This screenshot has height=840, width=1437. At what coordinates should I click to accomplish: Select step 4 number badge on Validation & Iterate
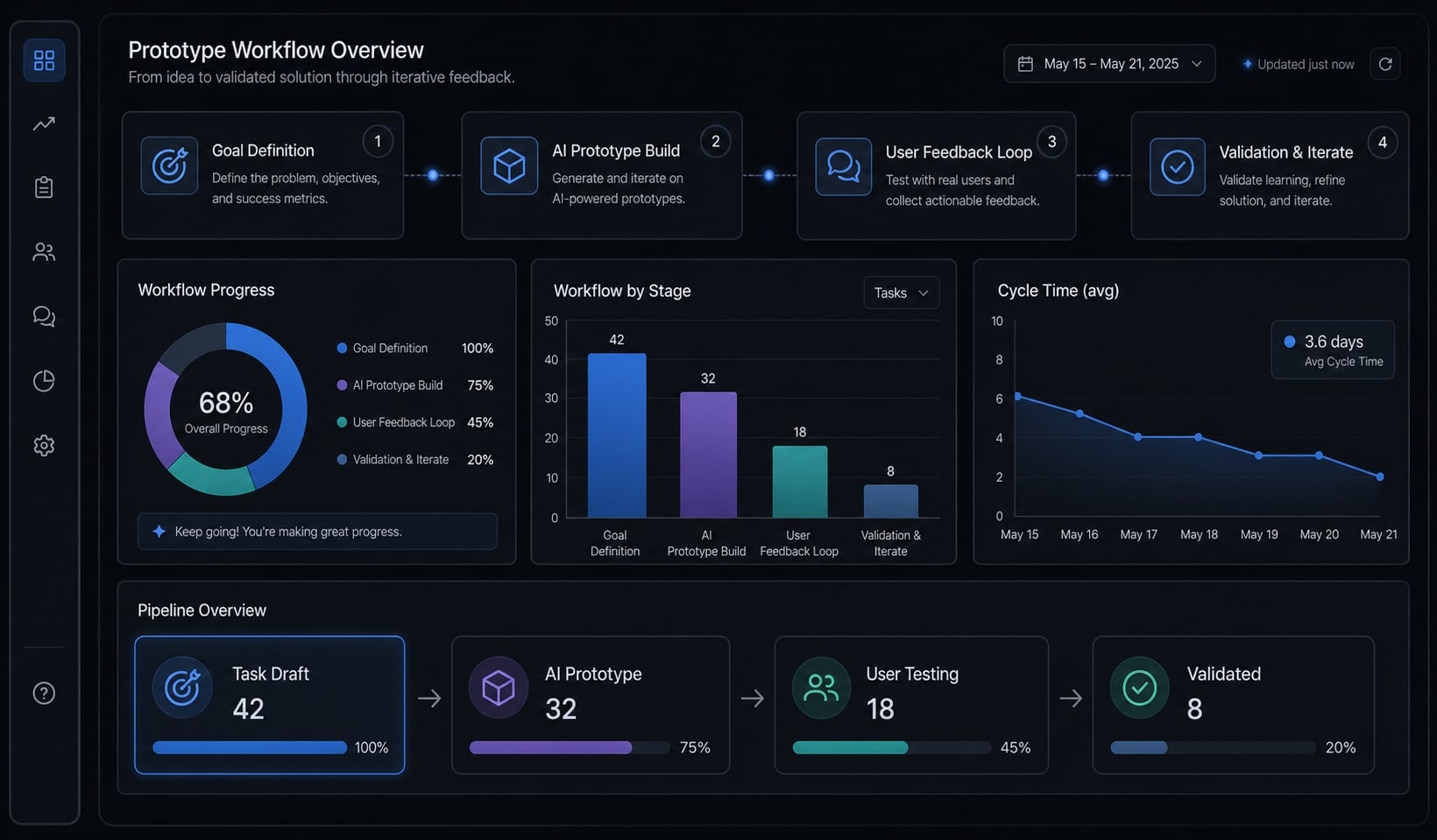click(x=1383, y=143)
